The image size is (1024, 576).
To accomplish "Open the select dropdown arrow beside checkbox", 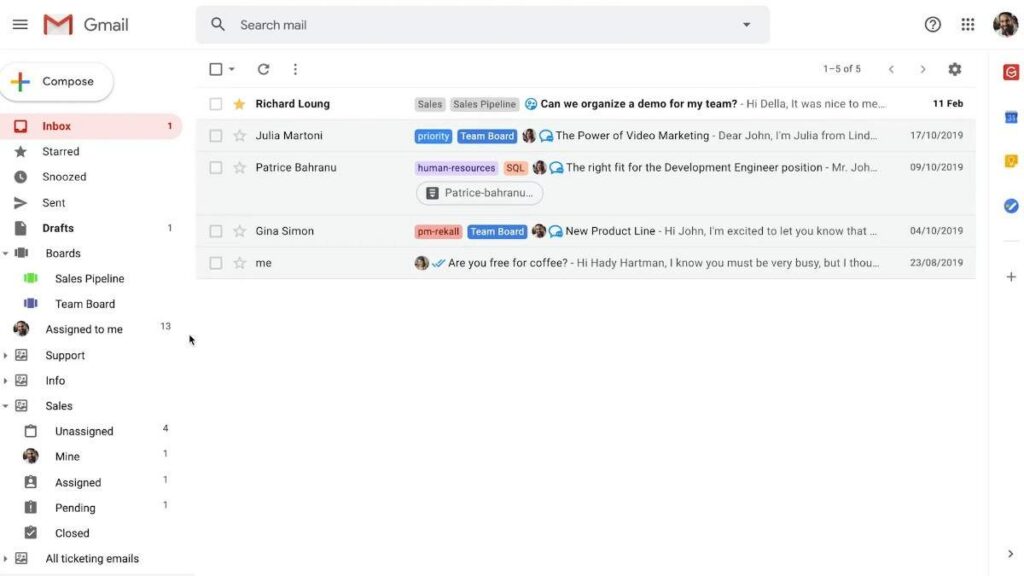I will (232, 69).
